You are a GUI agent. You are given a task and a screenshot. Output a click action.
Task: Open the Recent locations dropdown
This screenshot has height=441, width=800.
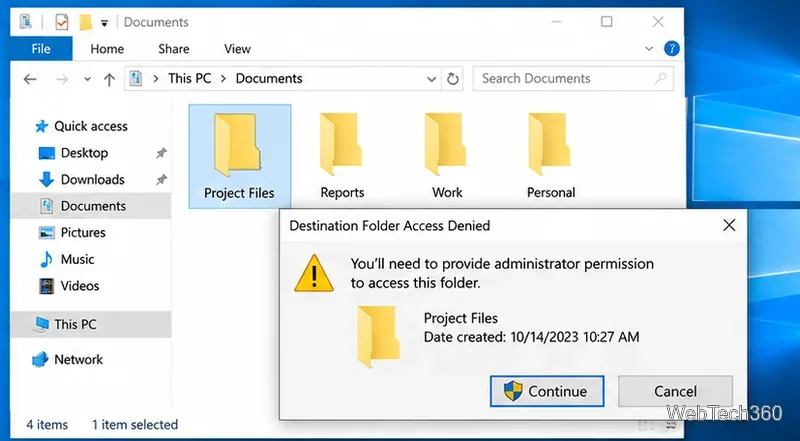87,79
